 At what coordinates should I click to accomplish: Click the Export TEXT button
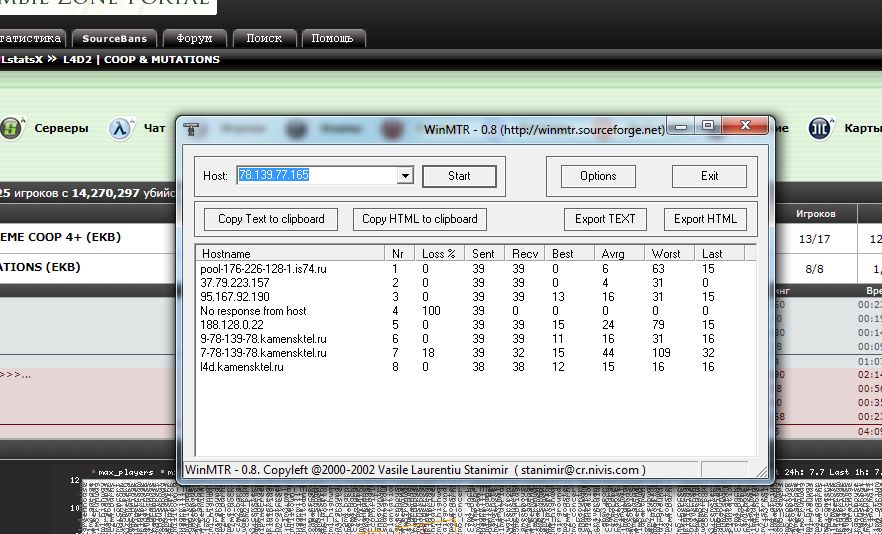[605, 219]
